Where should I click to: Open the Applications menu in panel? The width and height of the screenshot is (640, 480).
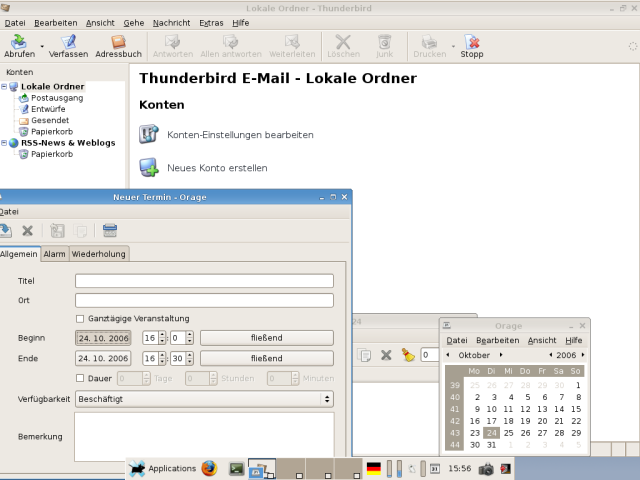[162, 469]
